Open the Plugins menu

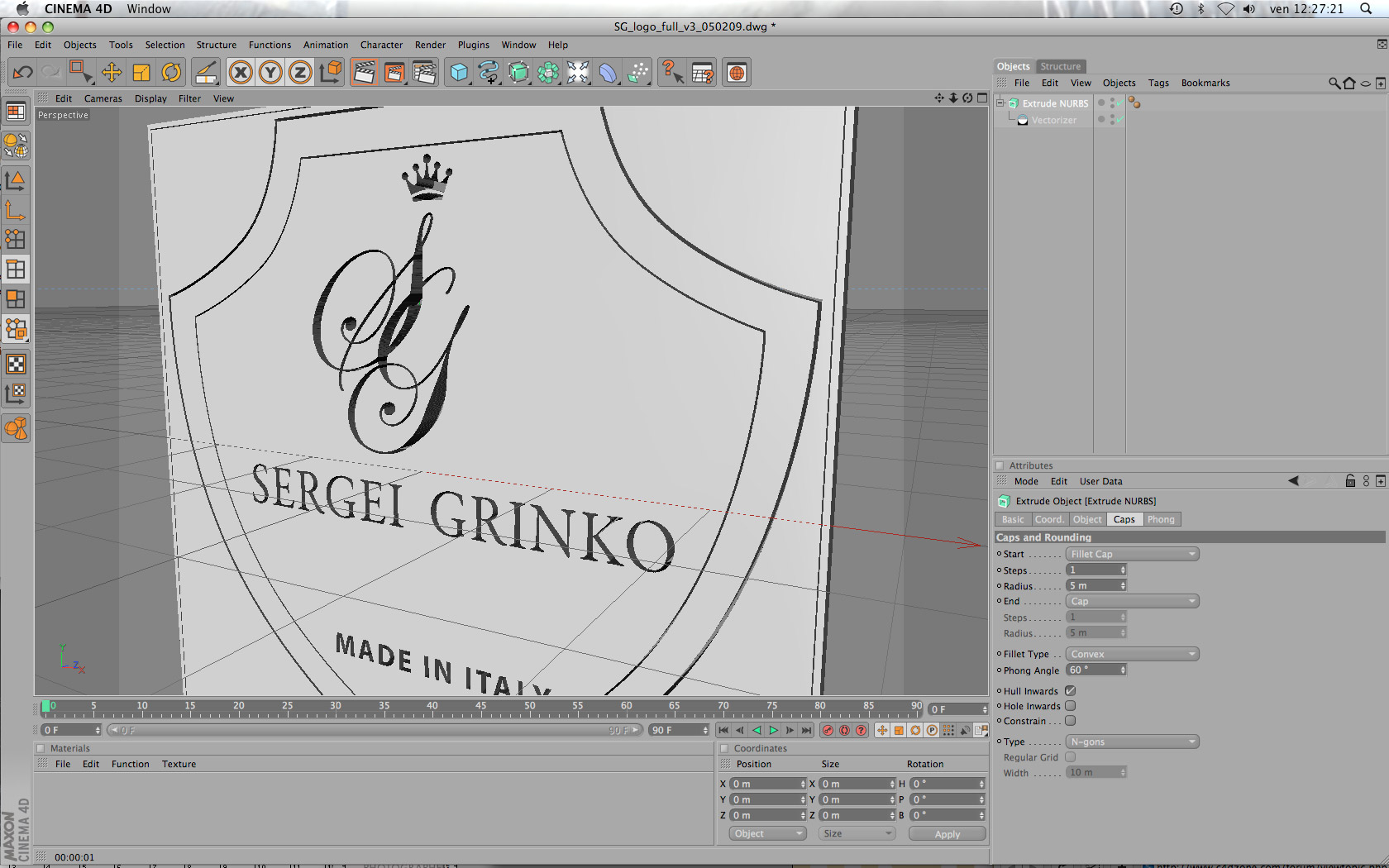pyautogui.click(x=474, y=45)
